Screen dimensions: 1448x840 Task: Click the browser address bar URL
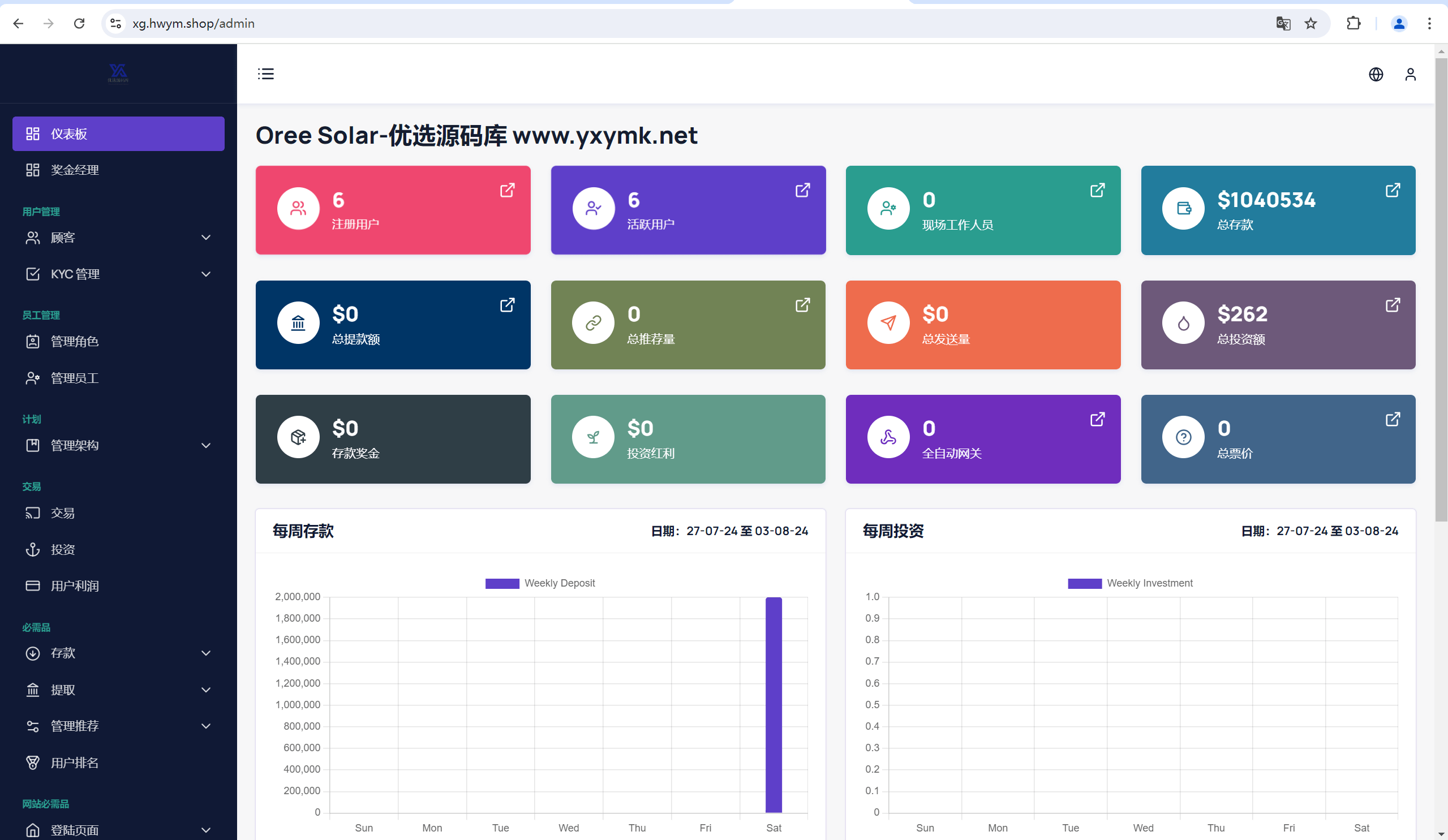coord(194,24)
